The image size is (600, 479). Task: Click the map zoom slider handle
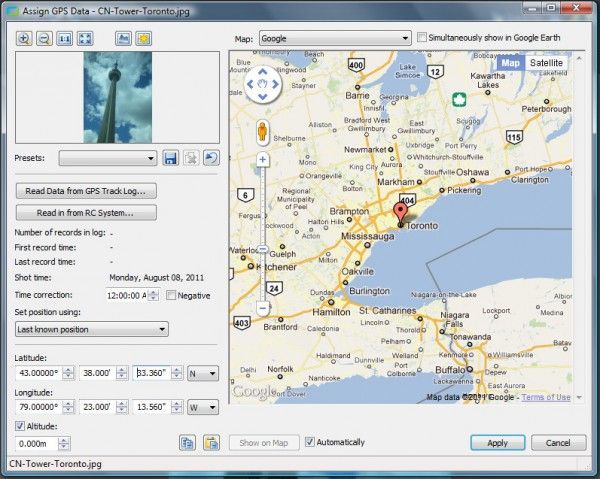pyautogui.click(x=262, y=249)
